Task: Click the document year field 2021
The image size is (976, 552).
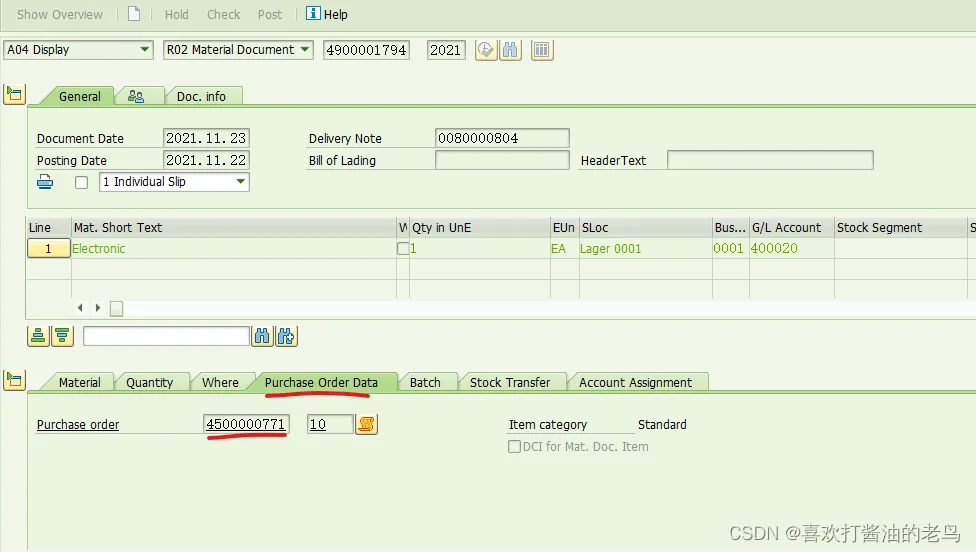Action: pos(446,50)
